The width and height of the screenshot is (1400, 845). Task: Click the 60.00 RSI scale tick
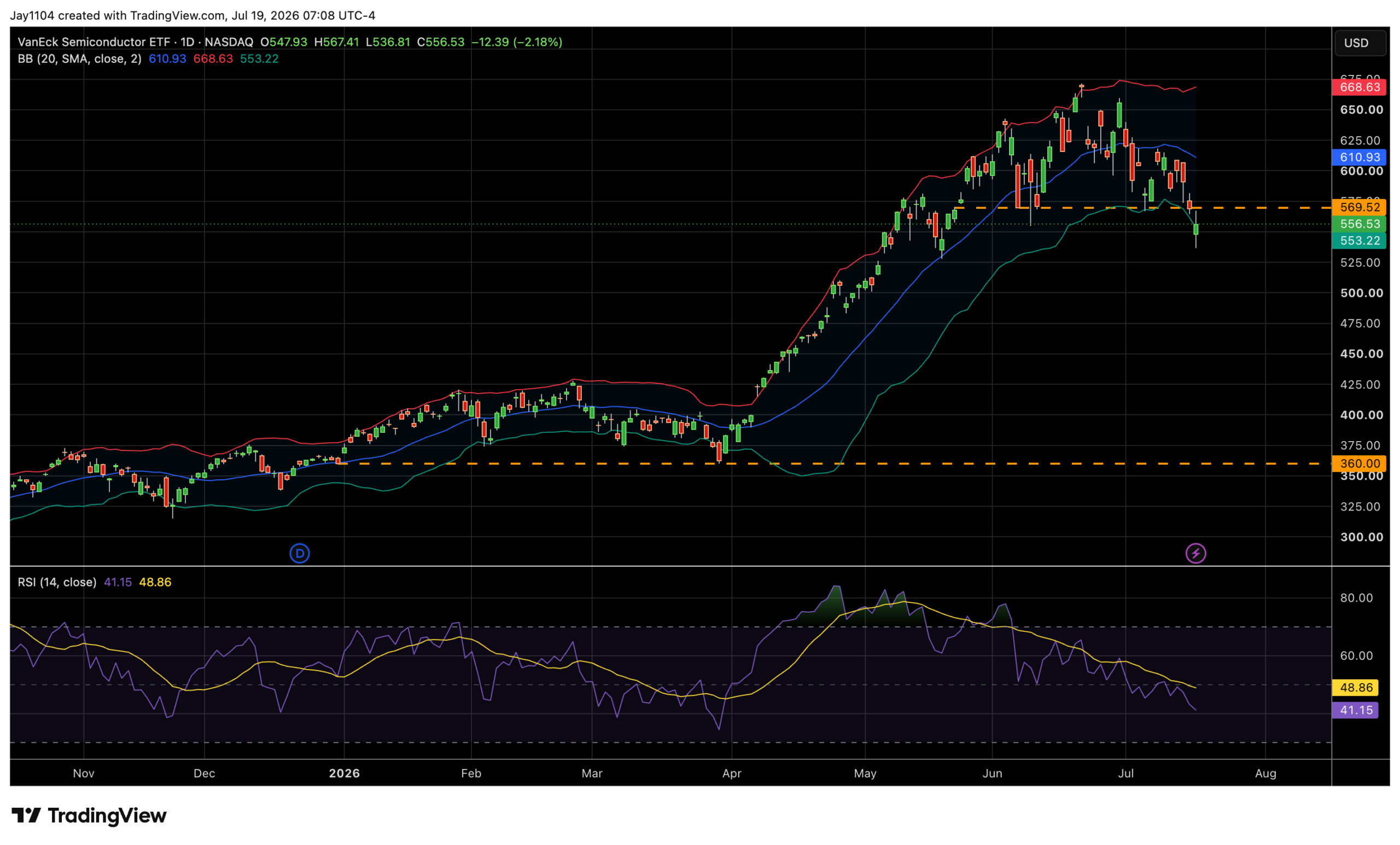coord(1356,656)
